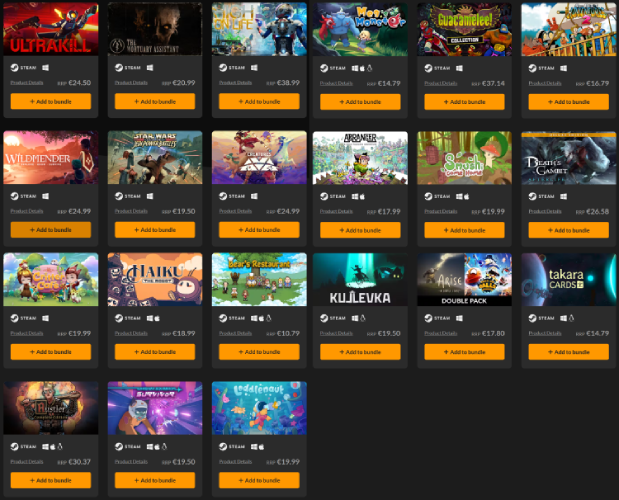Click the Apple icon under Haiku the Robot
The height and width of the screenshot is (500, 619).
157,318
